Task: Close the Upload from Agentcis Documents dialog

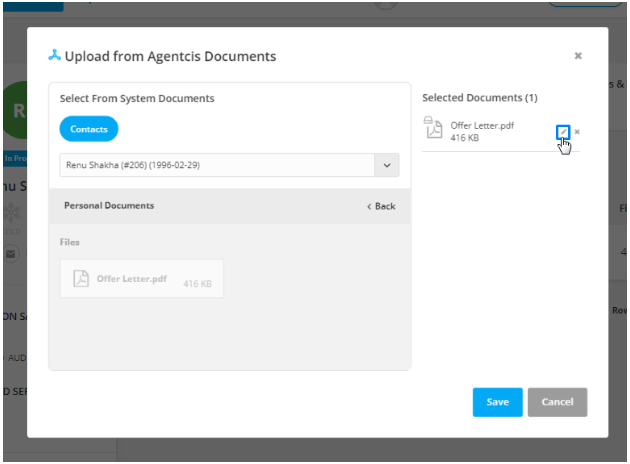Action: (x=578, y=56)
